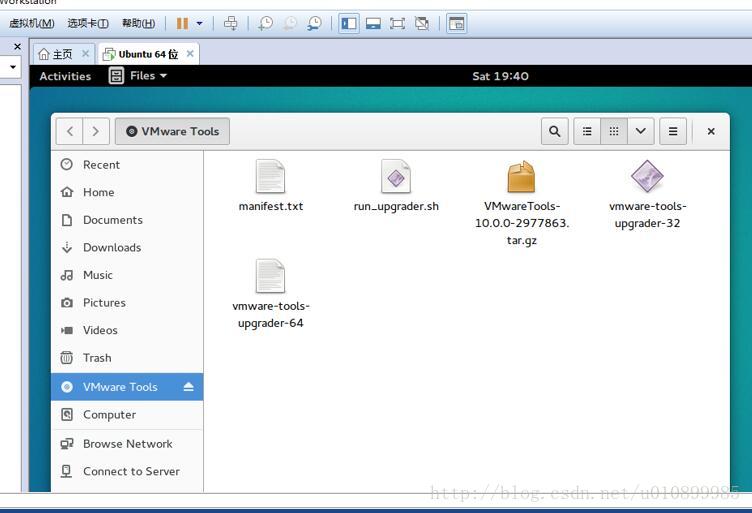Open the view options dropdown
752x513 pixels.
click(x=641, y=131)
